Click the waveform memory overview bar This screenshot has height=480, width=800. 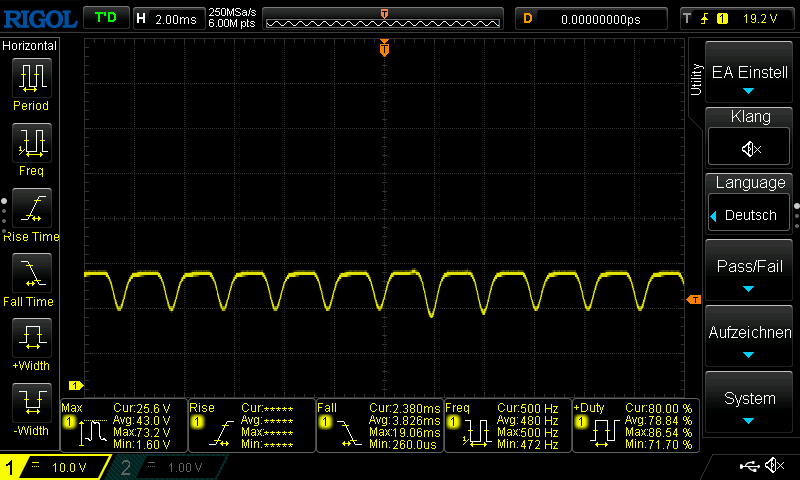pos(383,19)
